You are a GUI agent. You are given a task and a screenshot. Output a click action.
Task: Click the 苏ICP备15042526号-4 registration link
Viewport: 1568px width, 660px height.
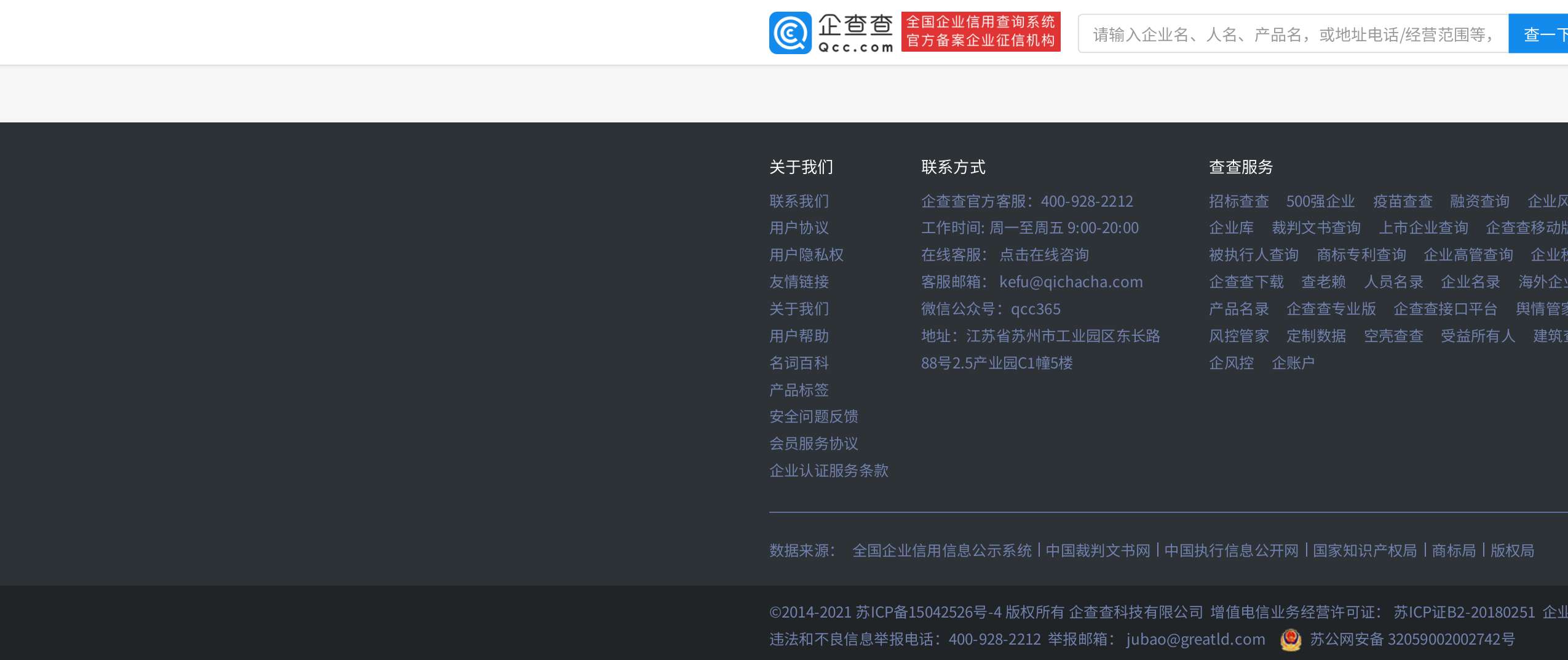(929, 612)
